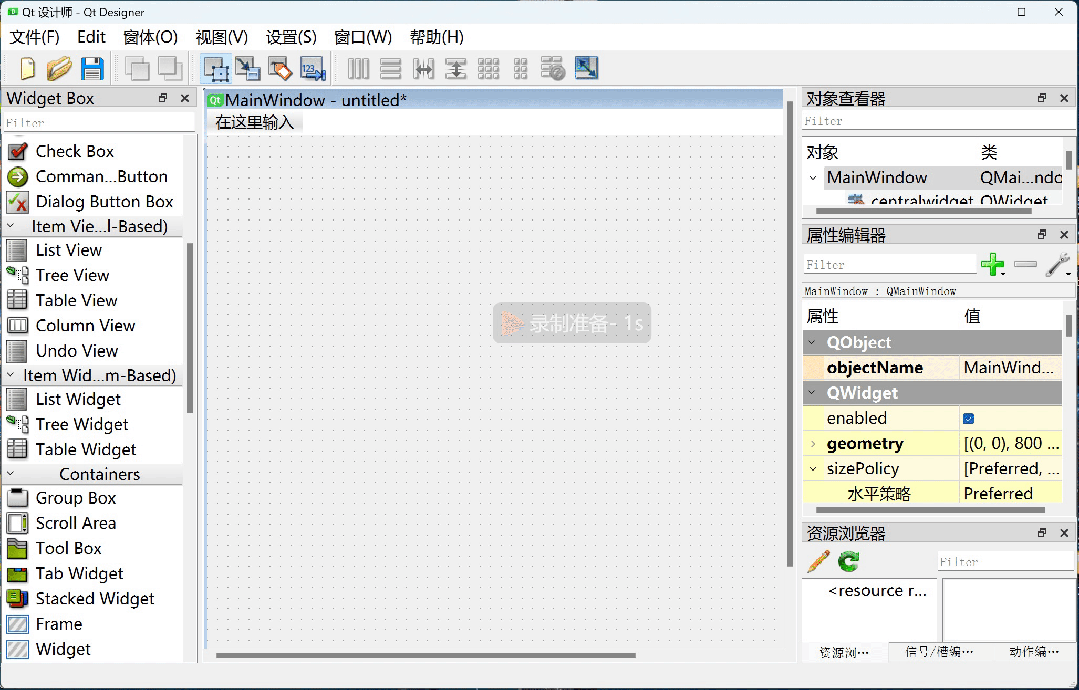This screenshot has width=1079, height=690.
Task: Select Tab Widget in Widget Box
Action: click(79, 573)
